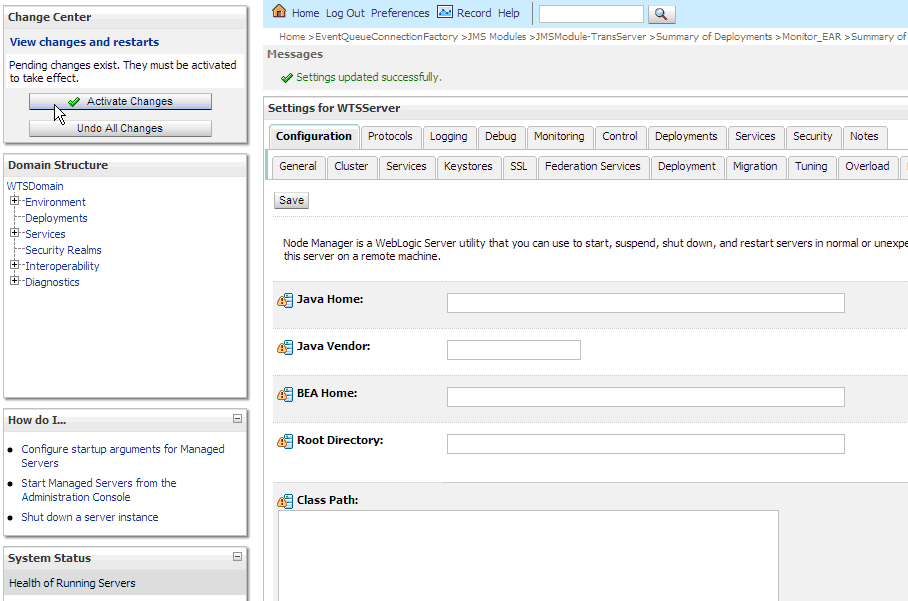
Task: Click the Record icon in the toolbar
Action: click(x=445, y=12)
